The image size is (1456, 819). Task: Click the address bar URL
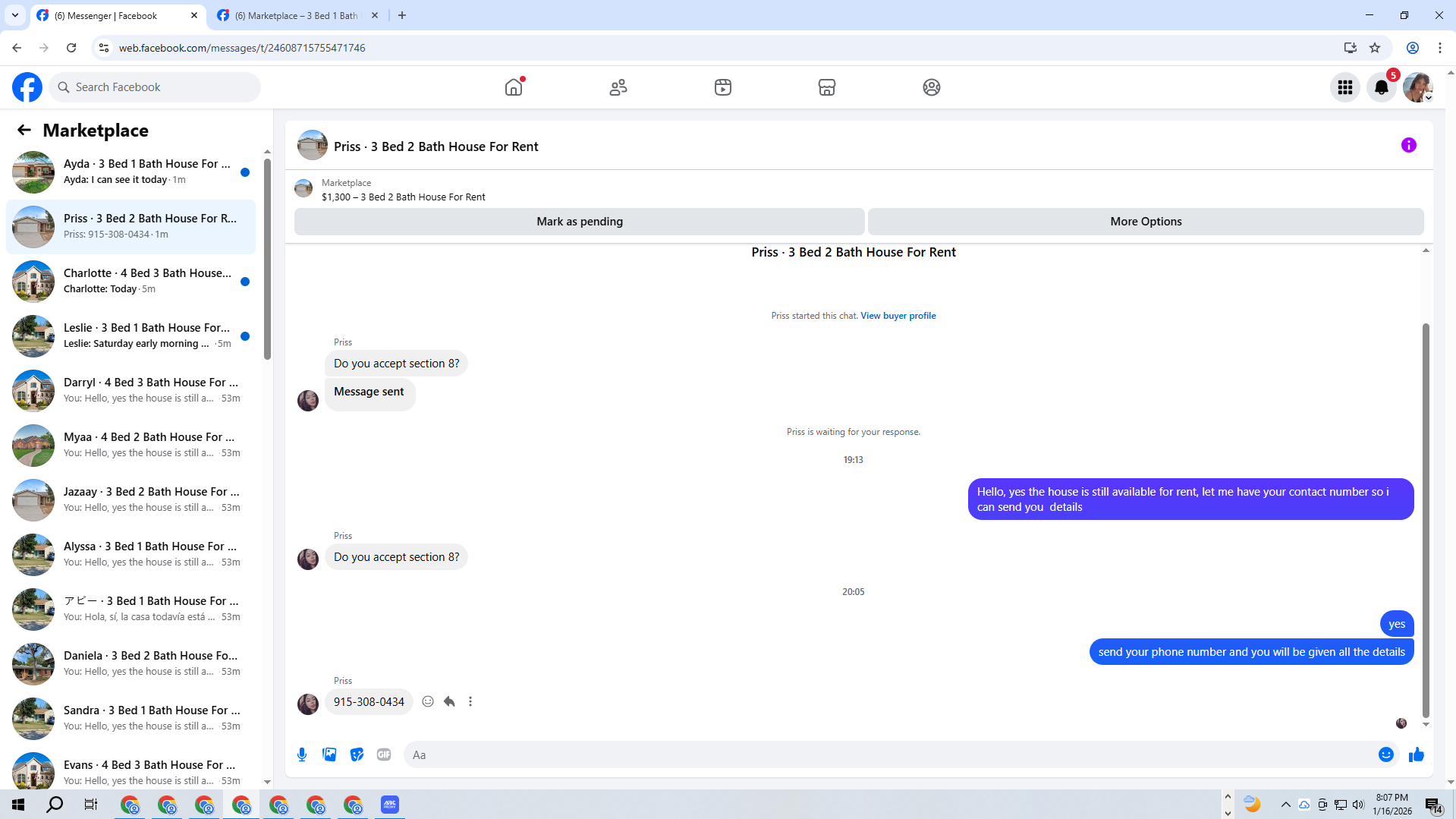242,48
